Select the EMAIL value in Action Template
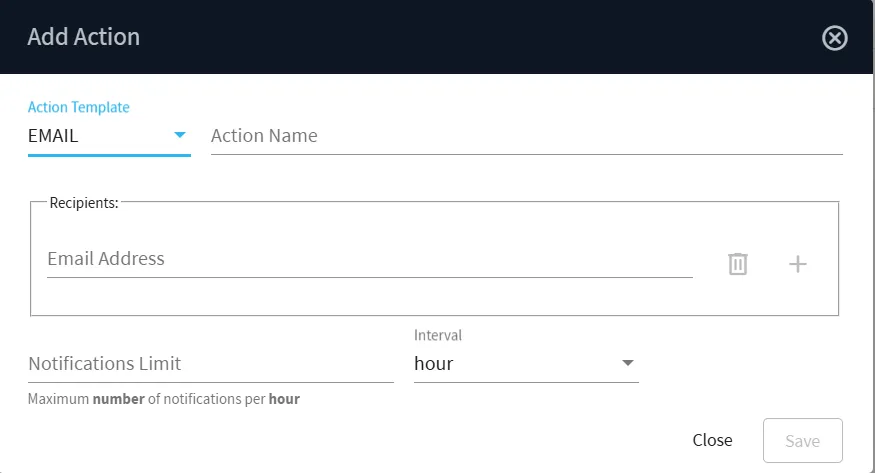This screenshot has height=473, width=875. tap(53, 136)
